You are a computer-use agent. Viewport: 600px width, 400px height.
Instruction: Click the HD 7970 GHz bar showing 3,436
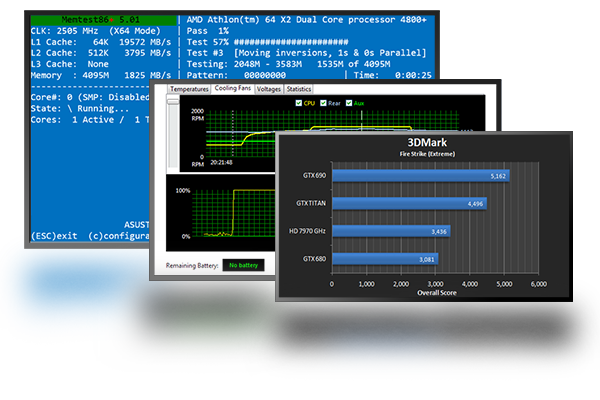391,231
